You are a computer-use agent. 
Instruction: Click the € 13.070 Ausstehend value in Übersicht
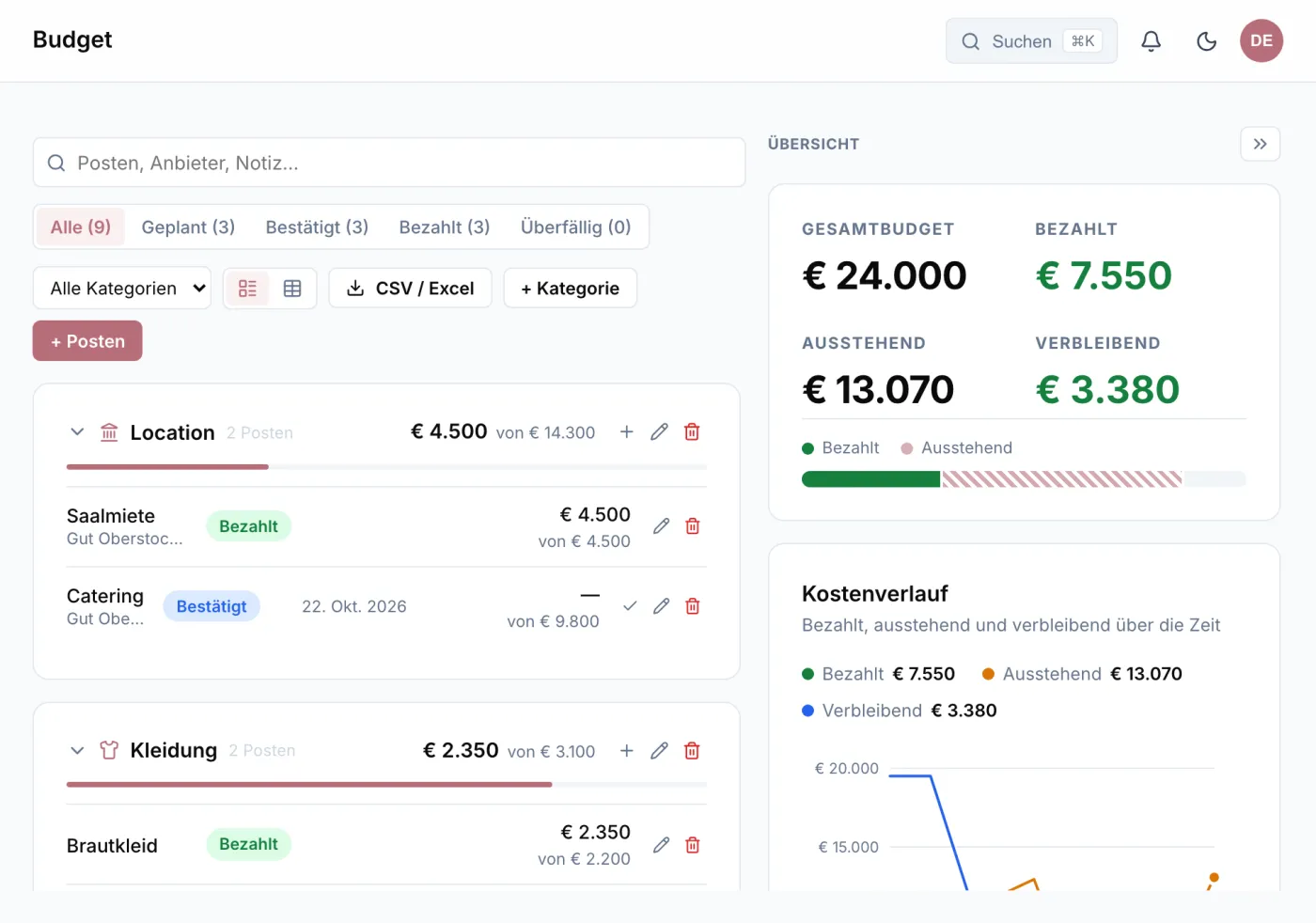878,389
